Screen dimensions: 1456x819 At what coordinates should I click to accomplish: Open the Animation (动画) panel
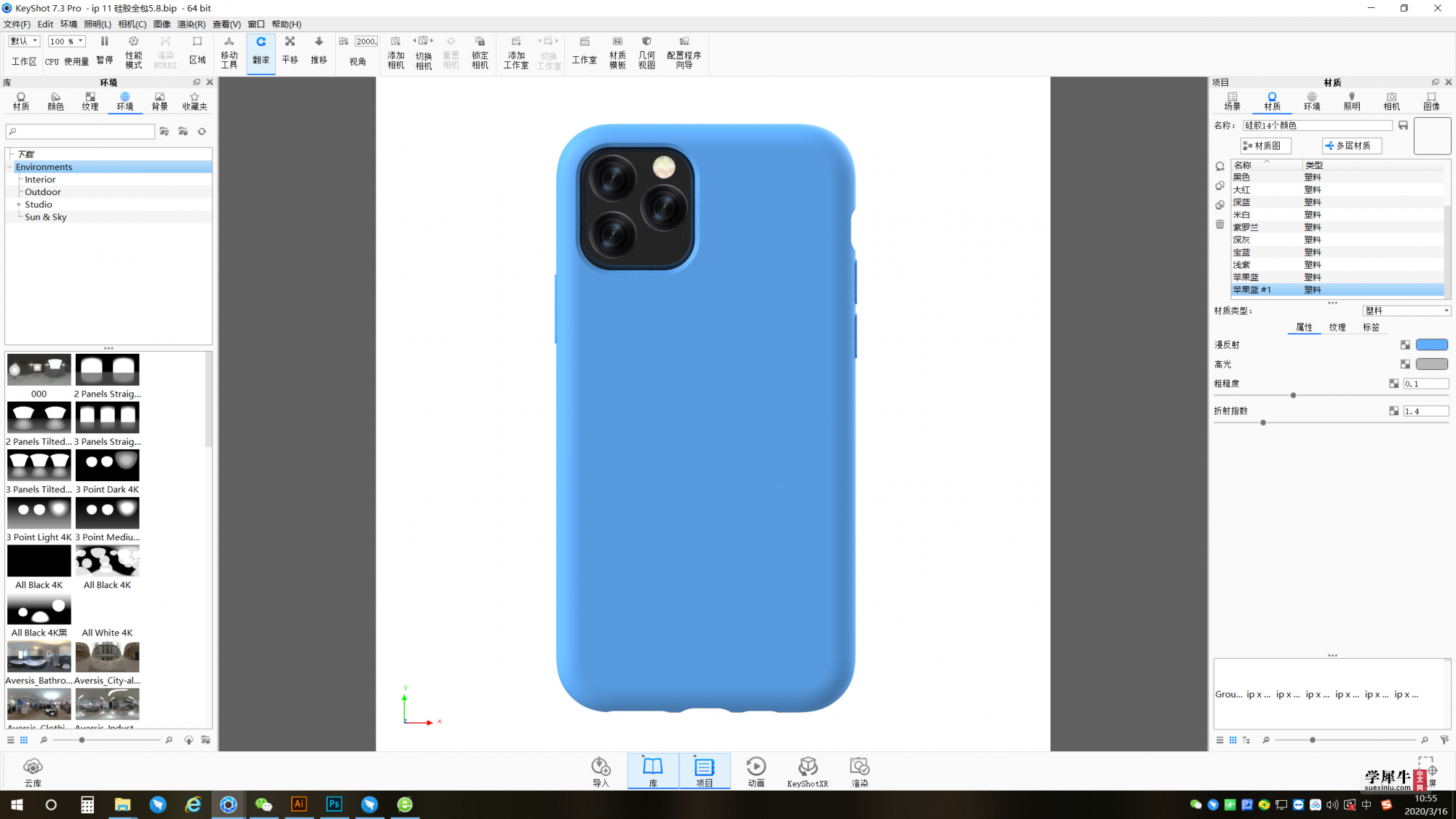pos(756,772)
